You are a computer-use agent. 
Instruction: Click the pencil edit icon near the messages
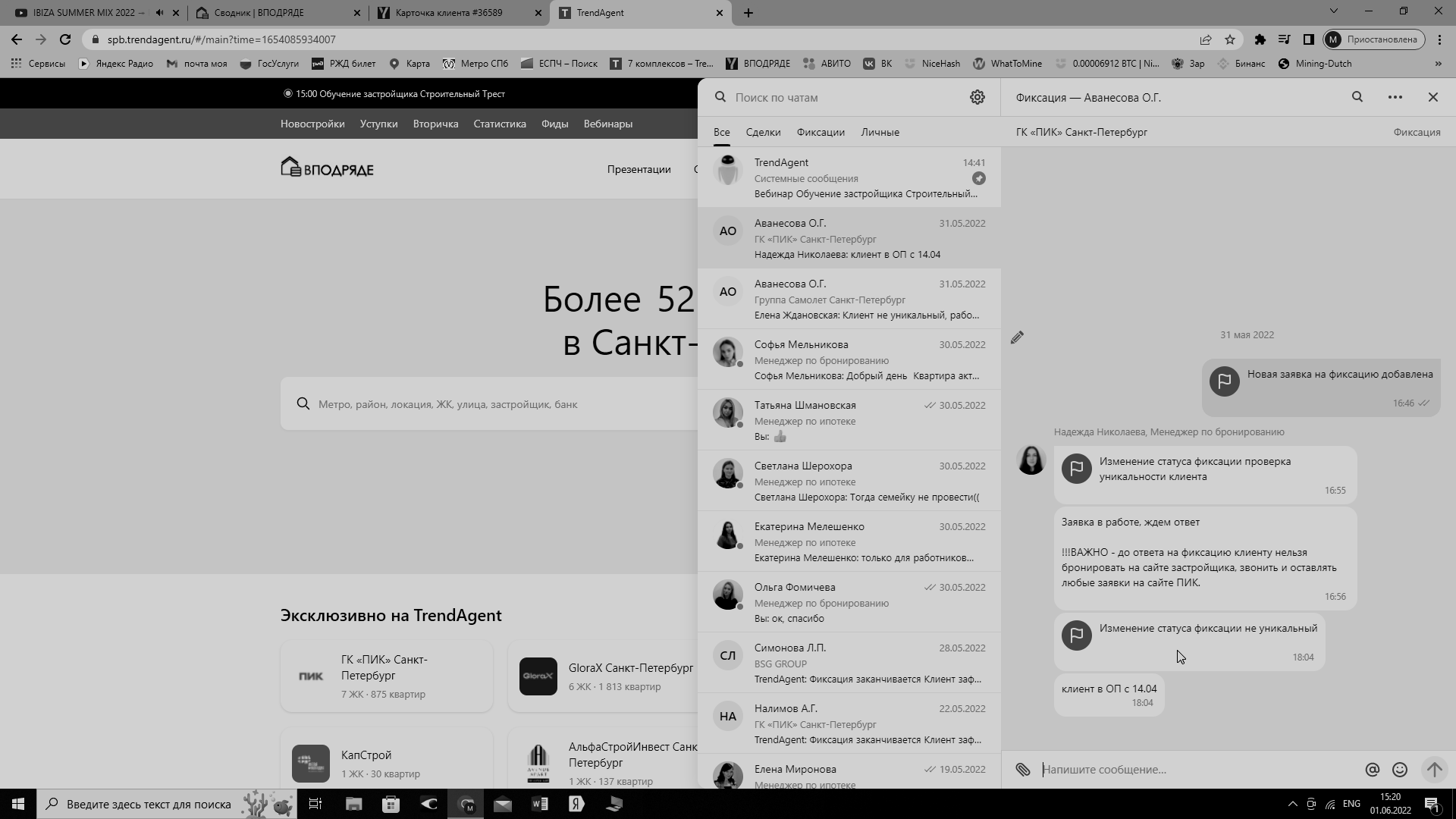pyautogui.click(x=1017, y=337)
